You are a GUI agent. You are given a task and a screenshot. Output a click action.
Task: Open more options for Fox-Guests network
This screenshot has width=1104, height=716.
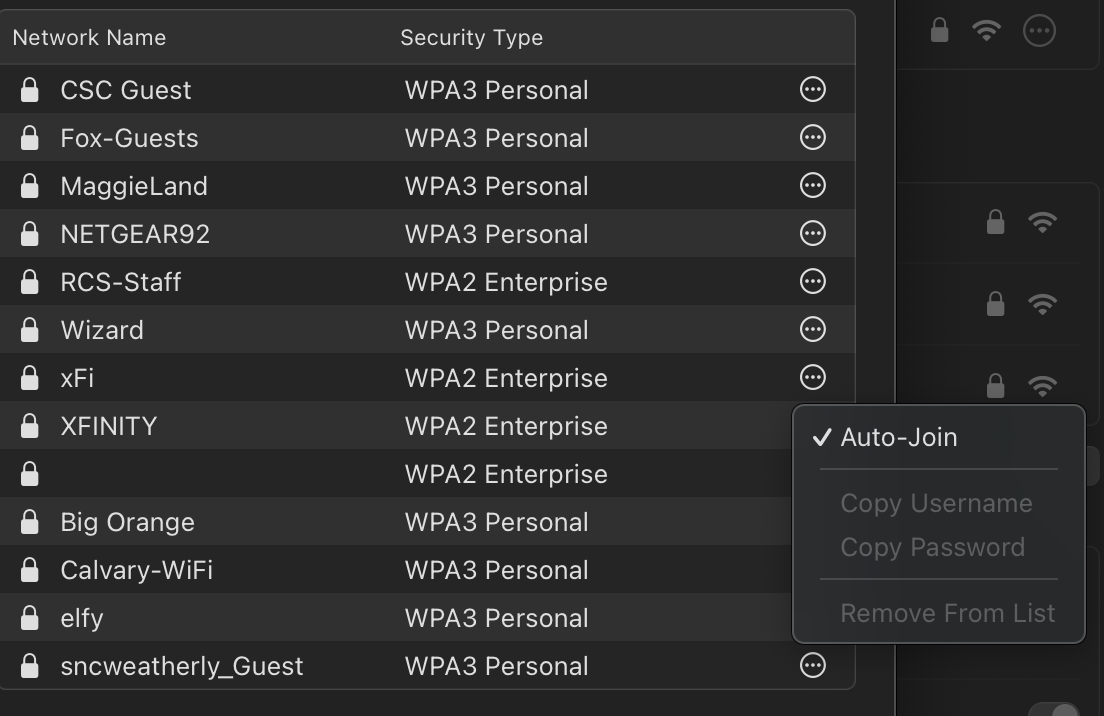tap(813, 138)
